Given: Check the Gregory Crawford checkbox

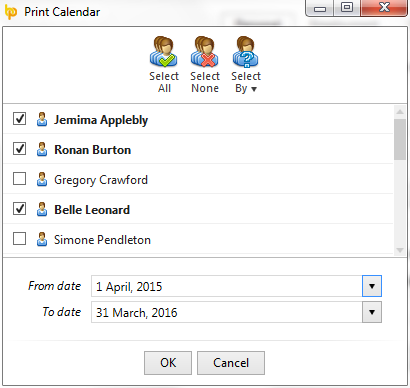Looking at the screenshot, I should [19, 178].
